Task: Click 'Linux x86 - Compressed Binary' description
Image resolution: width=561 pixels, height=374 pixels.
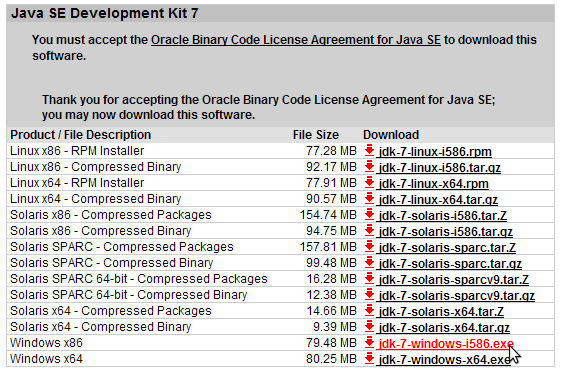Action: click(96, 167)
